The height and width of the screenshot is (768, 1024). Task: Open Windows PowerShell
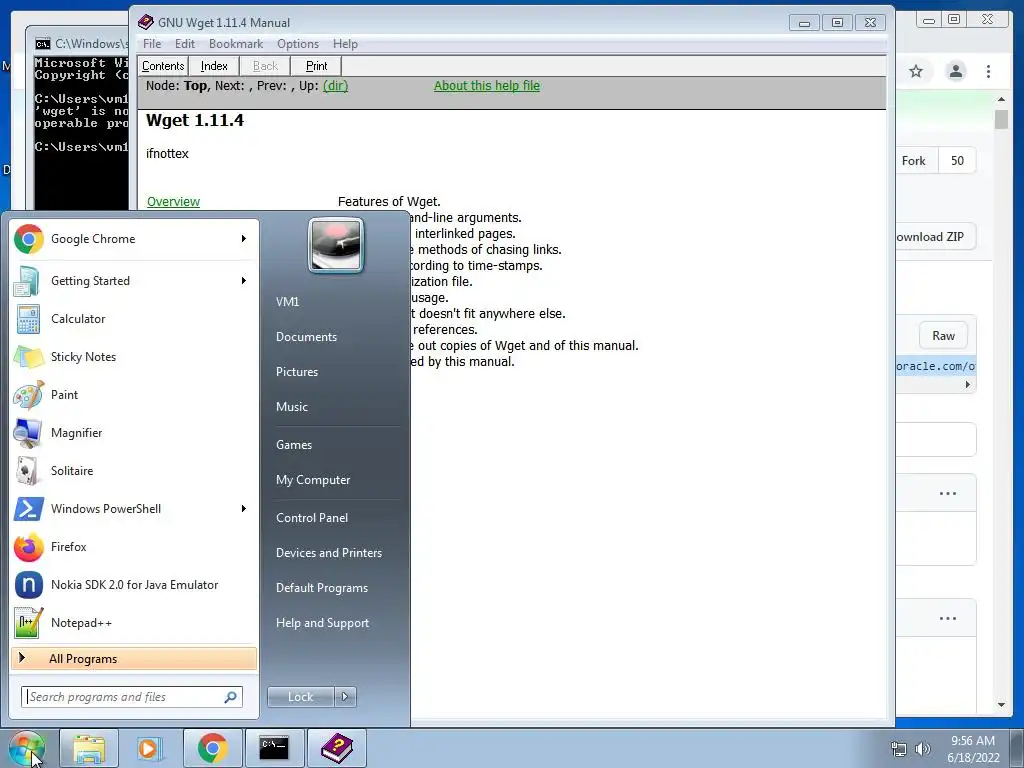[131, 509]
